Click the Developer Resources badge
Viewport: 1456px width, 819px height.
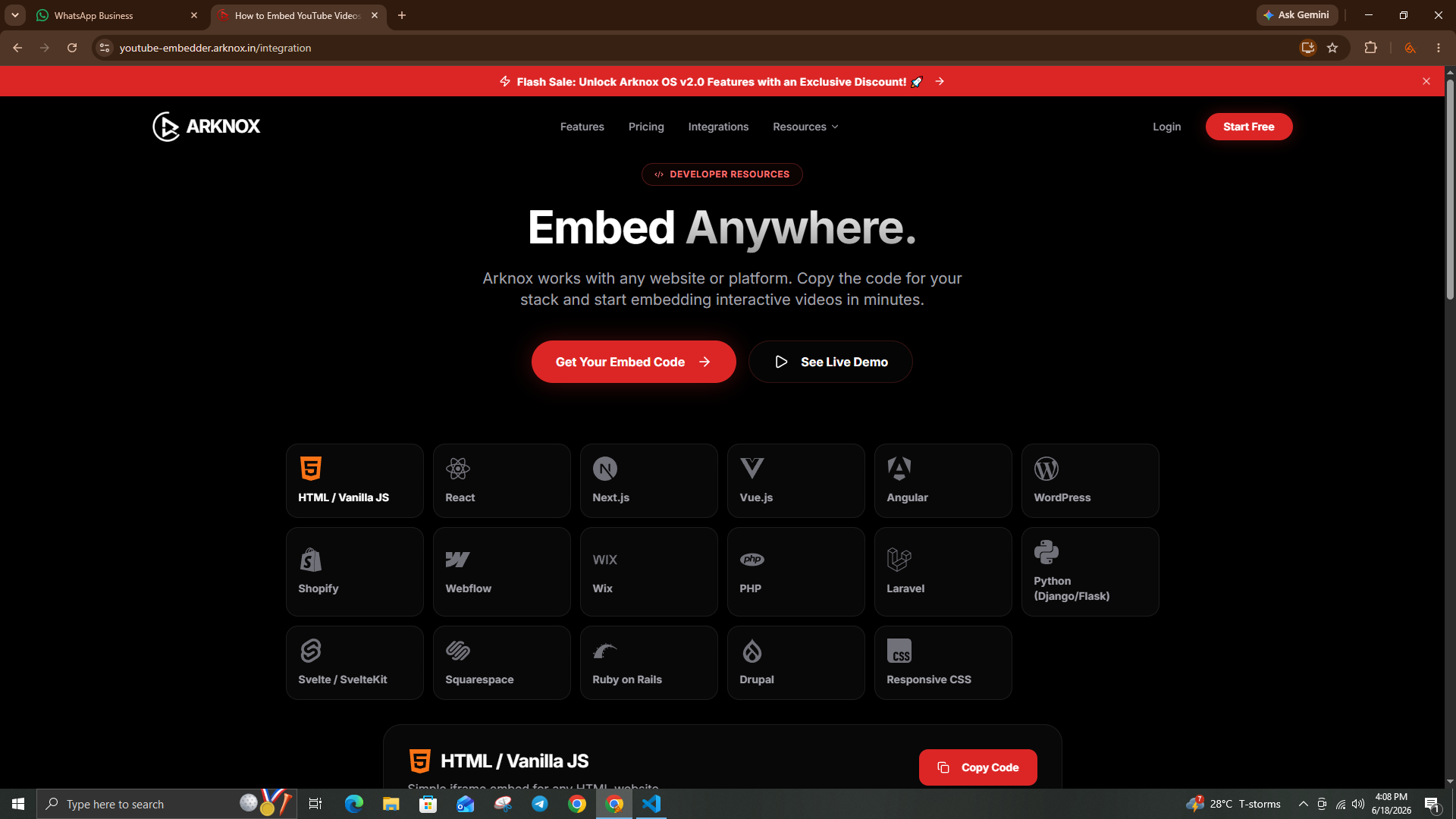click(722, 174)
